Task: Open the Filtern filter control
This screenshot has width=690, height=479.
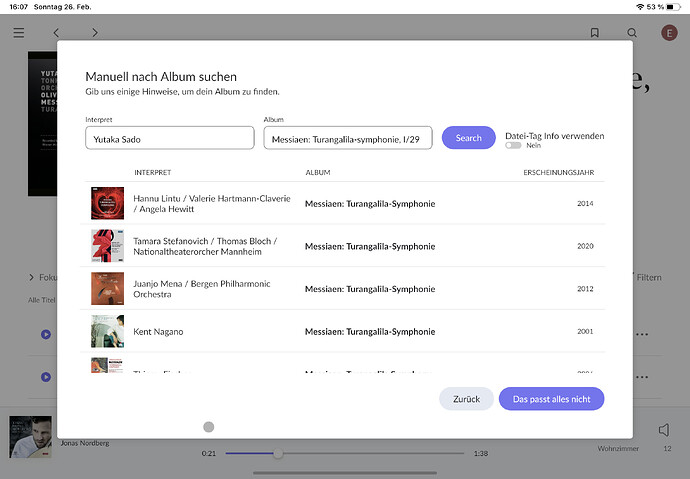Action: pyautogui.click(x=645, y=277)
